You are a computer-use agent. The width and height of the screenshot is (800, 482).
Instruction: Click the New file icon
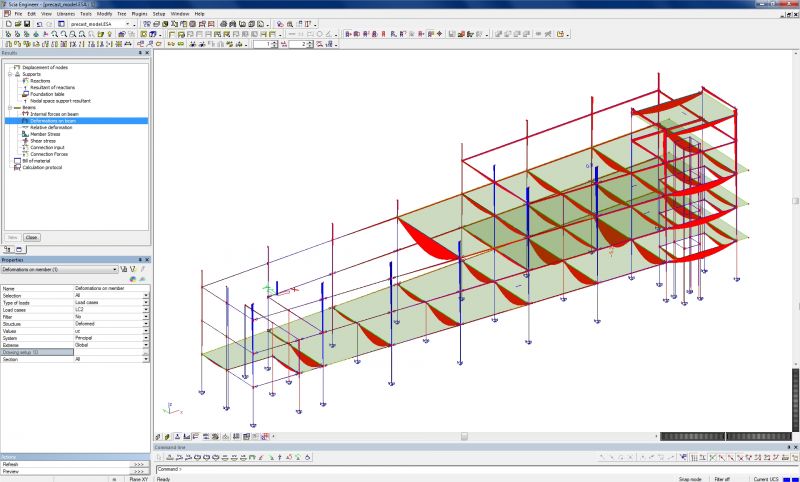(7, 23)
